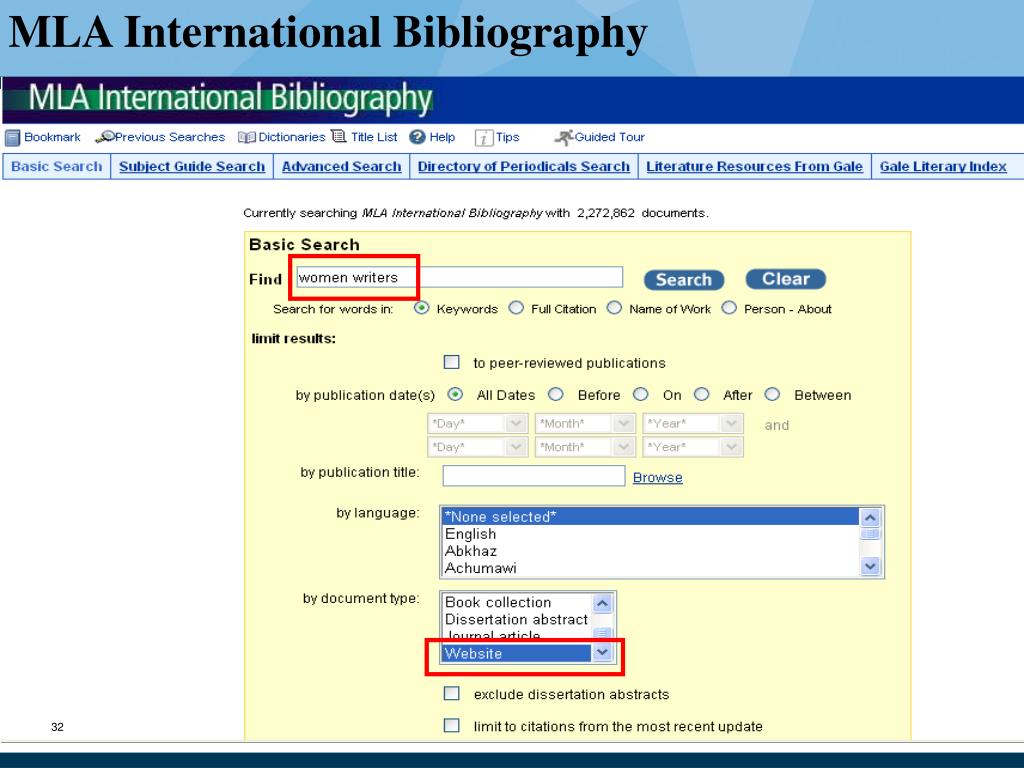The height and width of the screenshot is (768, 1024).
Task: Select the Person - About radio button
Action: pyautogui.click(x=729, y=308)
